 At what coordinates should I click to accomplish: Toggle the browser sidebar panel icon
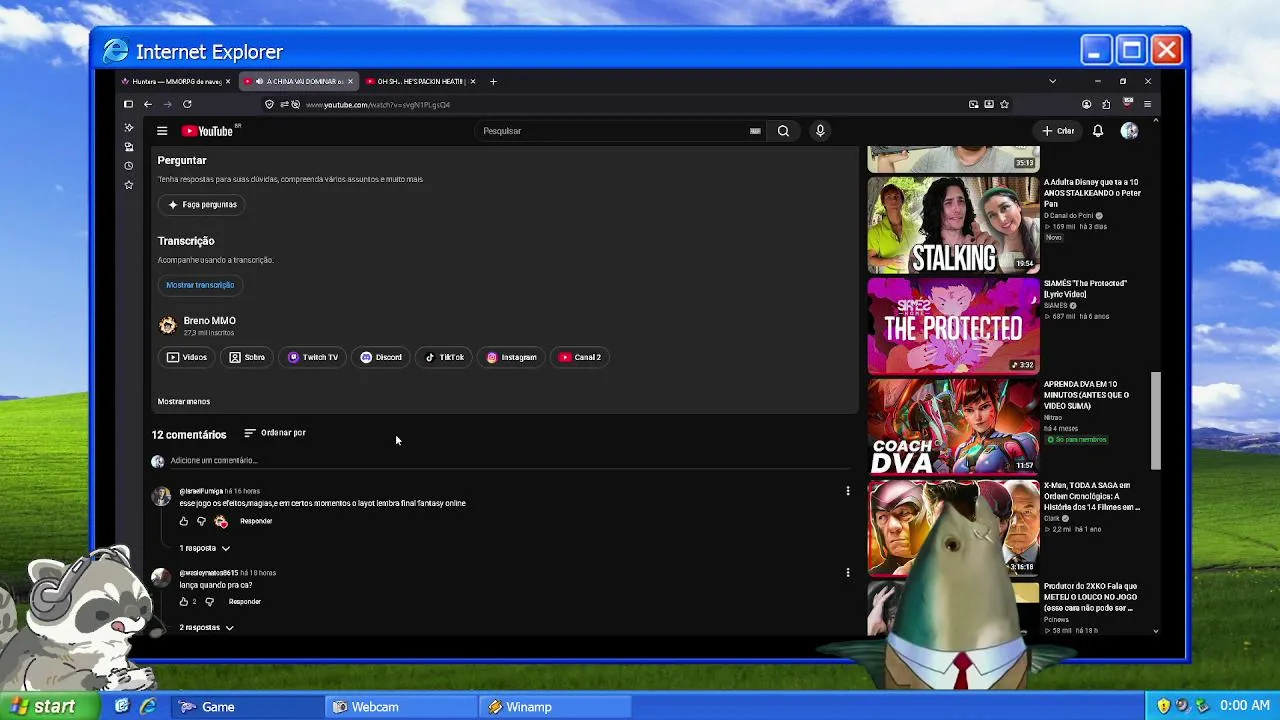coord(128,104)
